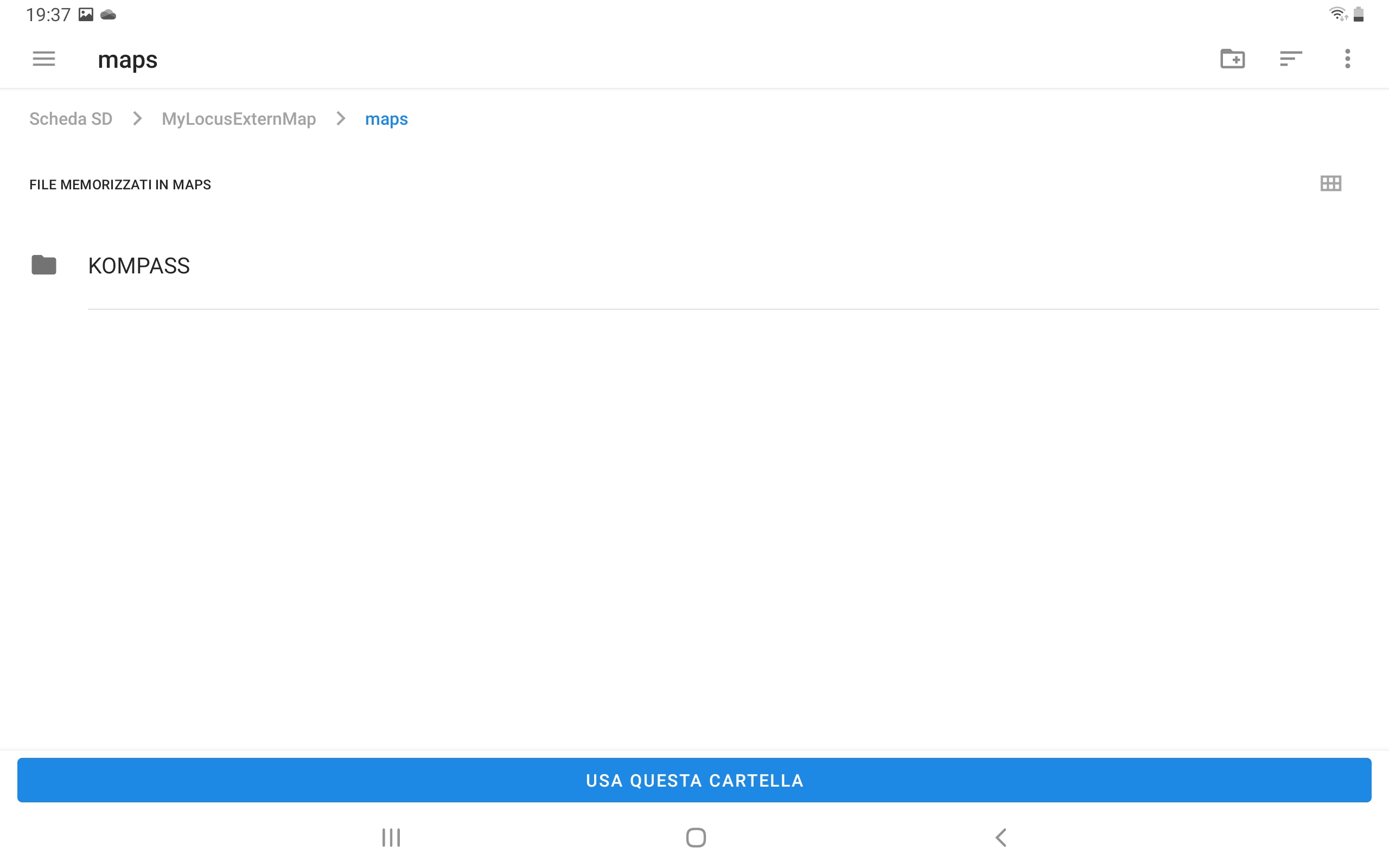
Task: Tap Android back navigation arrow
Action: tap(1001, 837)
